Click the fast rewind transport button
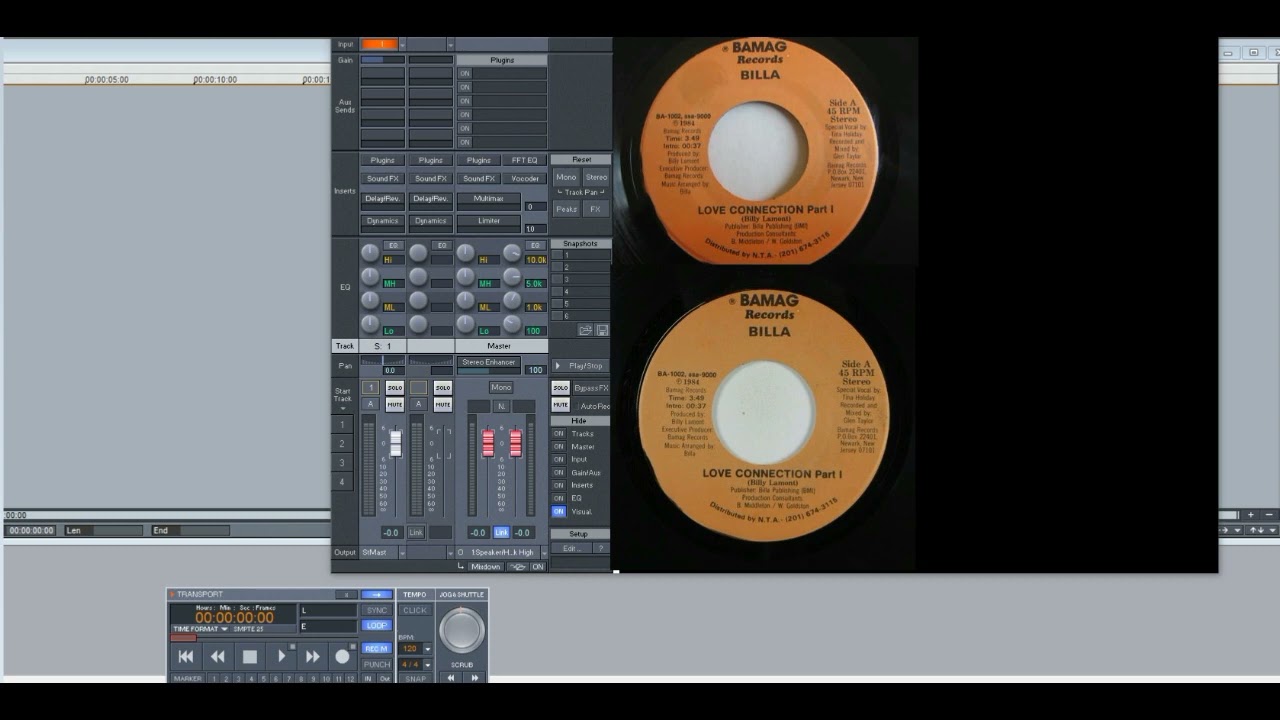The width and height of the screenshot is (1280, 720). (x=218, y=657)
